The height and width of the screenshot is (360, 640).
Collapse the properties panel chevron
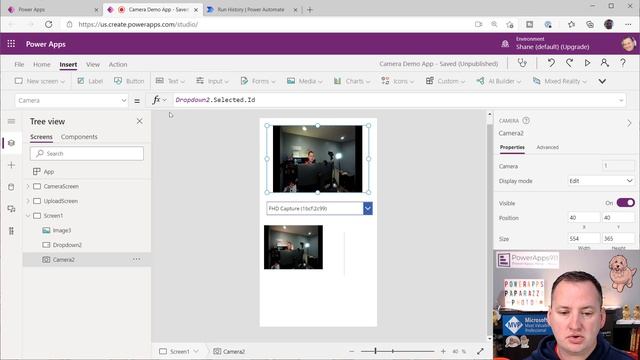point(629,123)
